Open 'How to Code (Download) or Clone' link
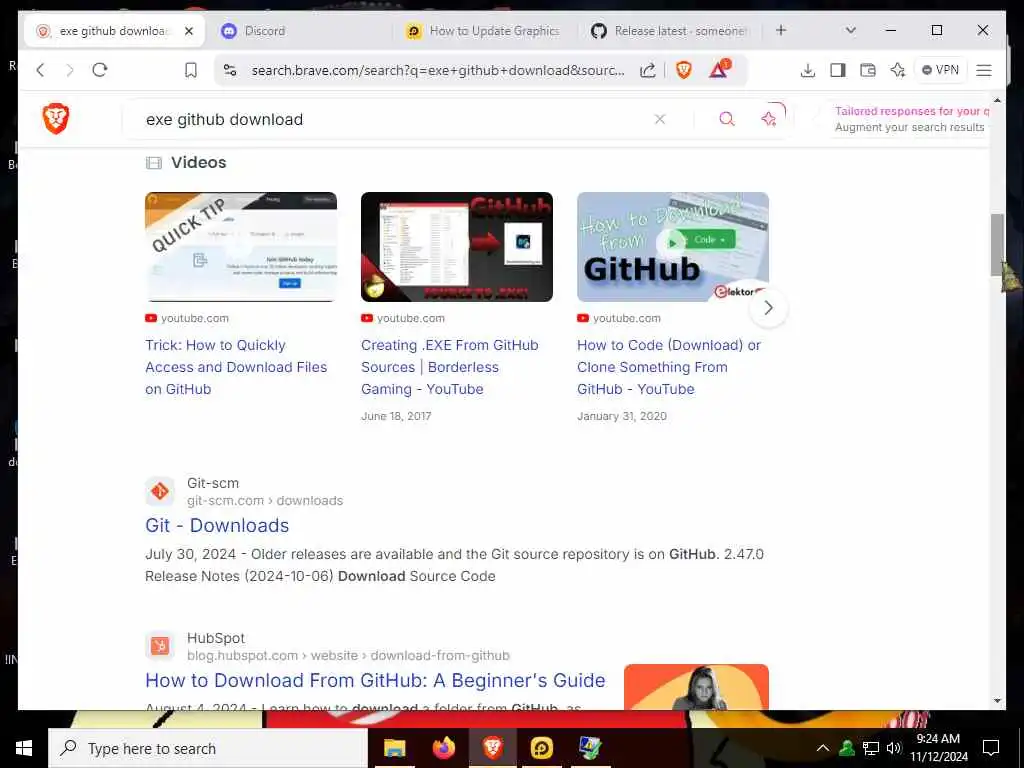 click(669, 367)
